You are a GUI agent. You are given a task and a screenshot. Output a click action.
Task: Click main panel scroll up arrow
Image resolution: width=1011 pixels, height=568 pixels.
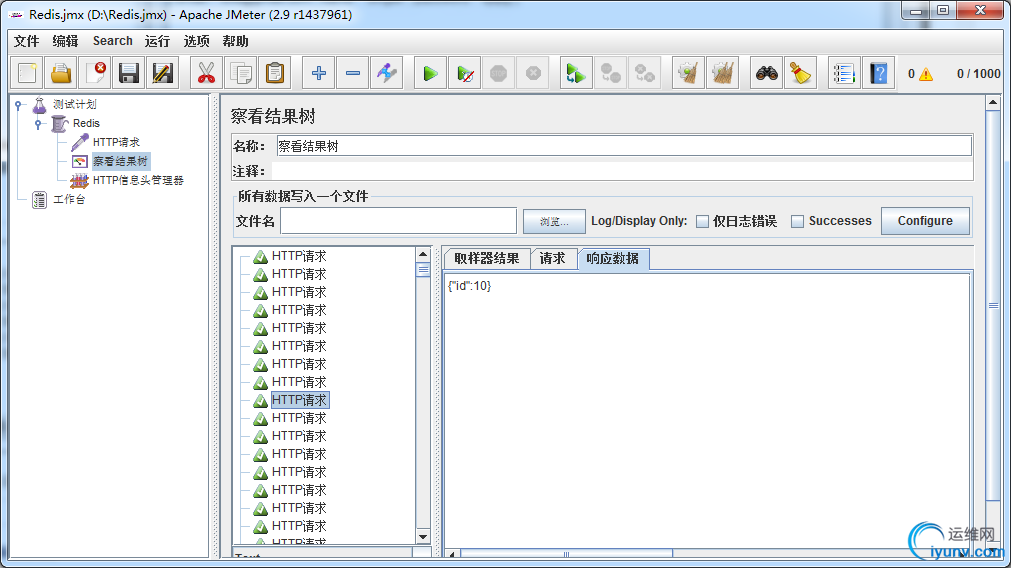pyautogui.click(x=993, y=103)
